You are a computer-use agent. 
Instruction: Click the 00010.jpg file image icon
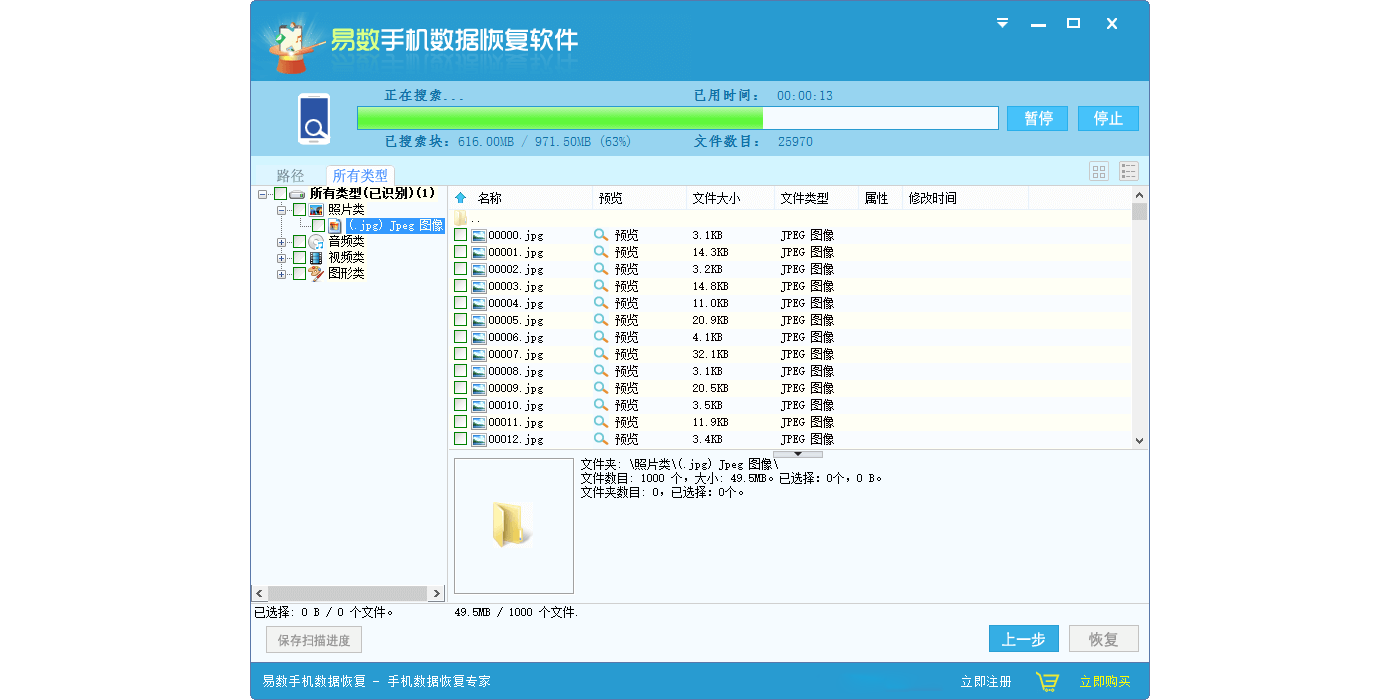click(479, 405)
